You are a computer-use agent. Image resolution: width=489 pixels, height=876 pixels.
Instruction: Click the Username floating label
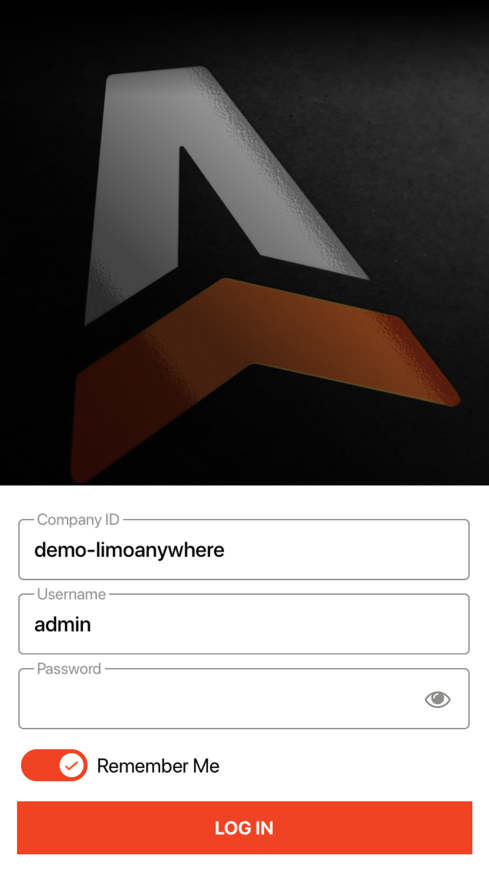point(72,594)
